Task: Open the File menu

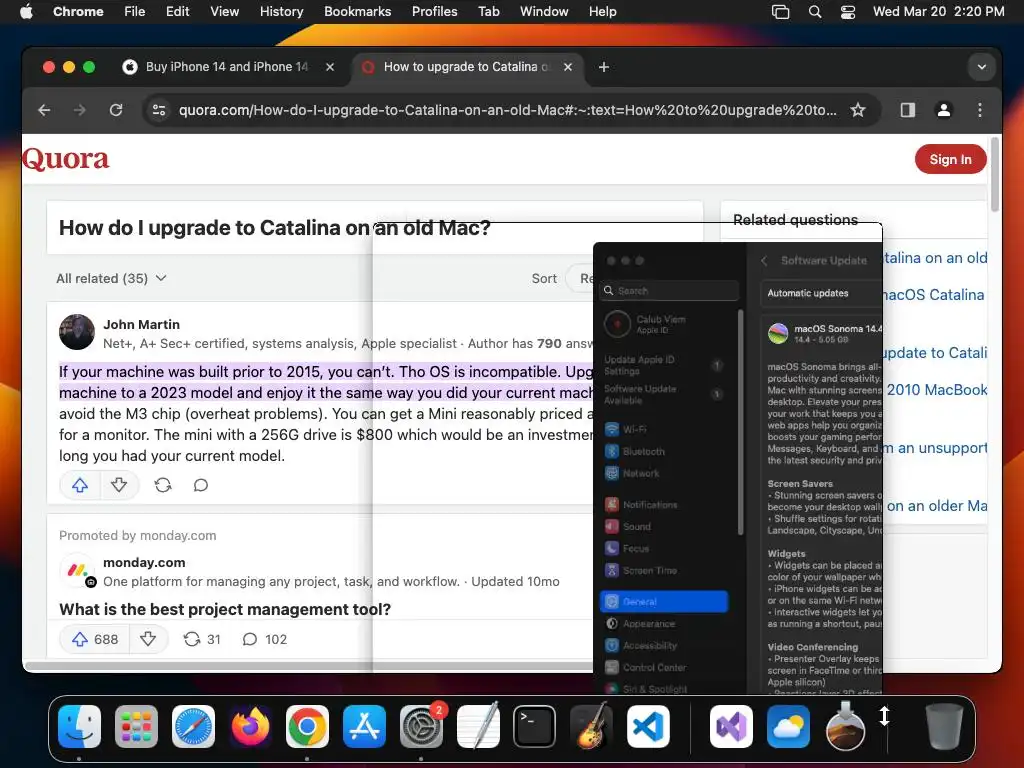Action: coord(135,12)
